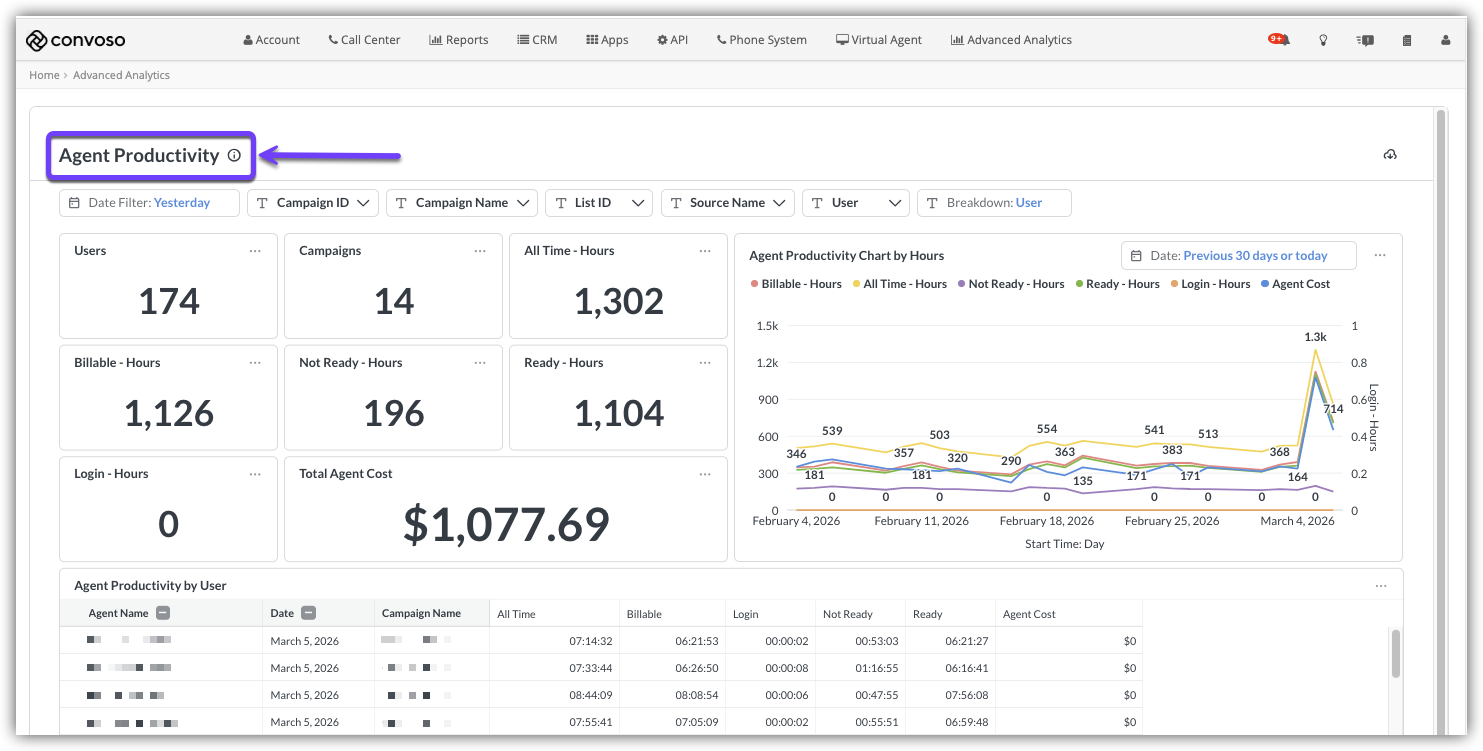Click the document list icon in header

(1407, 40)
